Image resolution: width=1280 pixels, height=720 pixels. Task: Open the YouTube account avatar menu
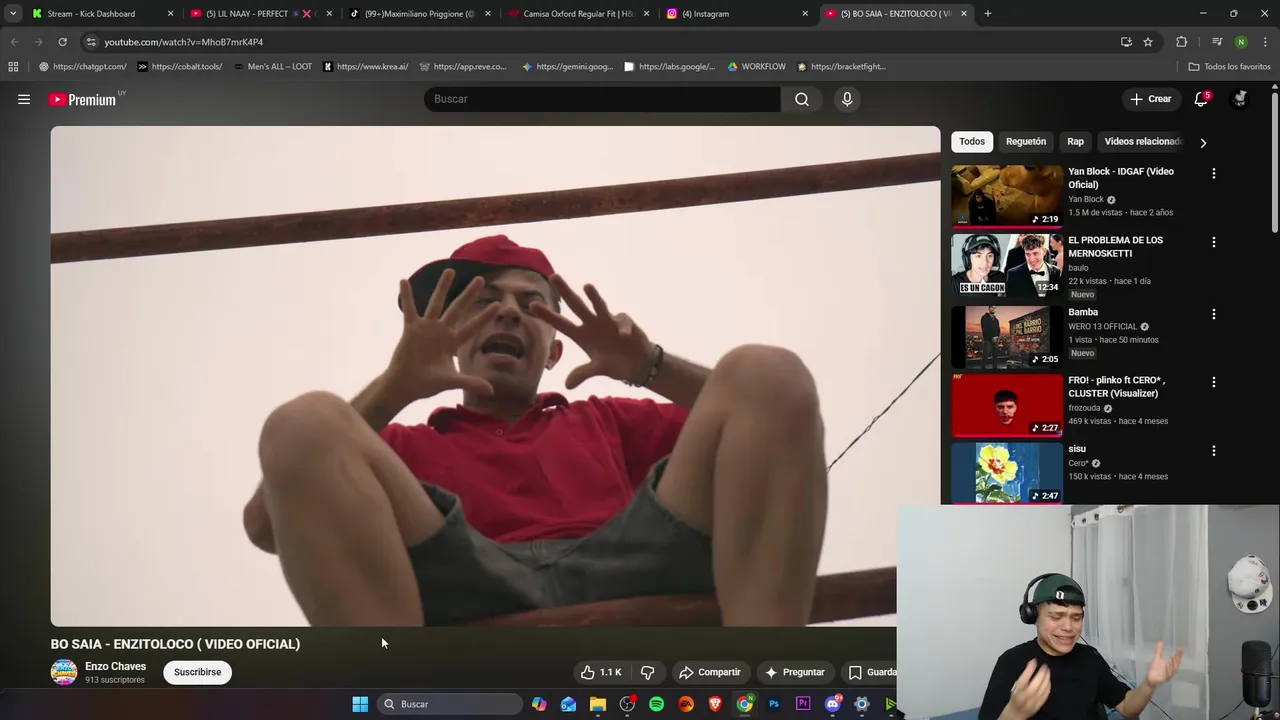(x=1240, y=99)
